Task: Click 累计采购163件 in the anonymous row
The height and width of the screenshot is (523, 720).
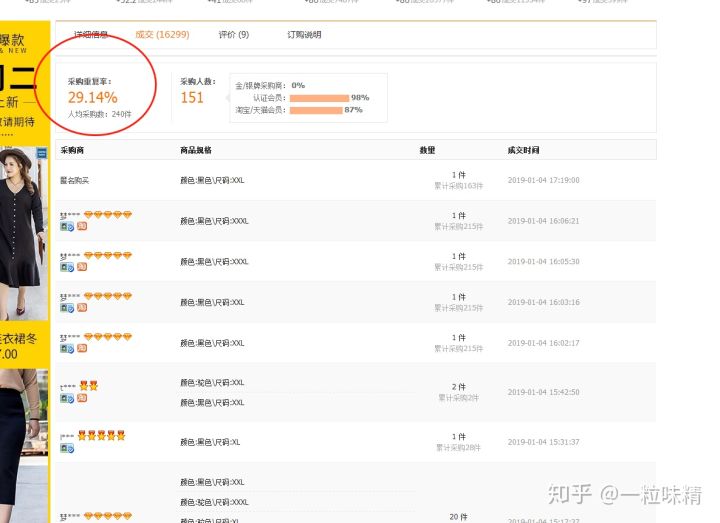Action: (459, 186)
